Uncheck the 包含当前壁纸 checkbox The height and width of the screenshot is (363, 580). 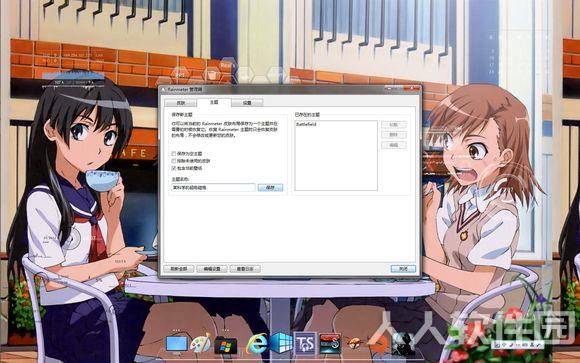[x=173, y=168]
